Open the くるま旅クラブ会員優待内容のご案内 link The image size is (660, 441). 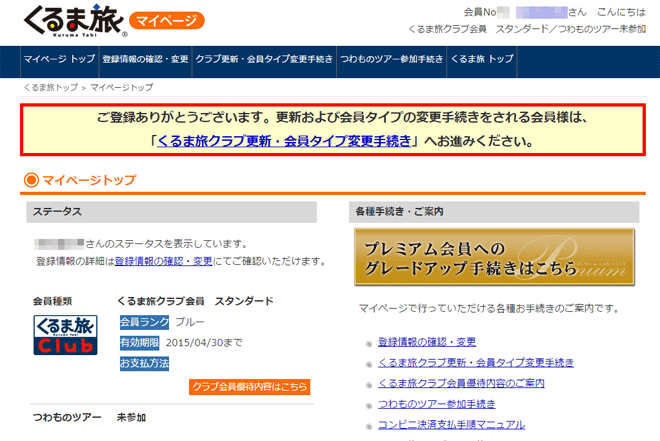[x=461, y=383]
